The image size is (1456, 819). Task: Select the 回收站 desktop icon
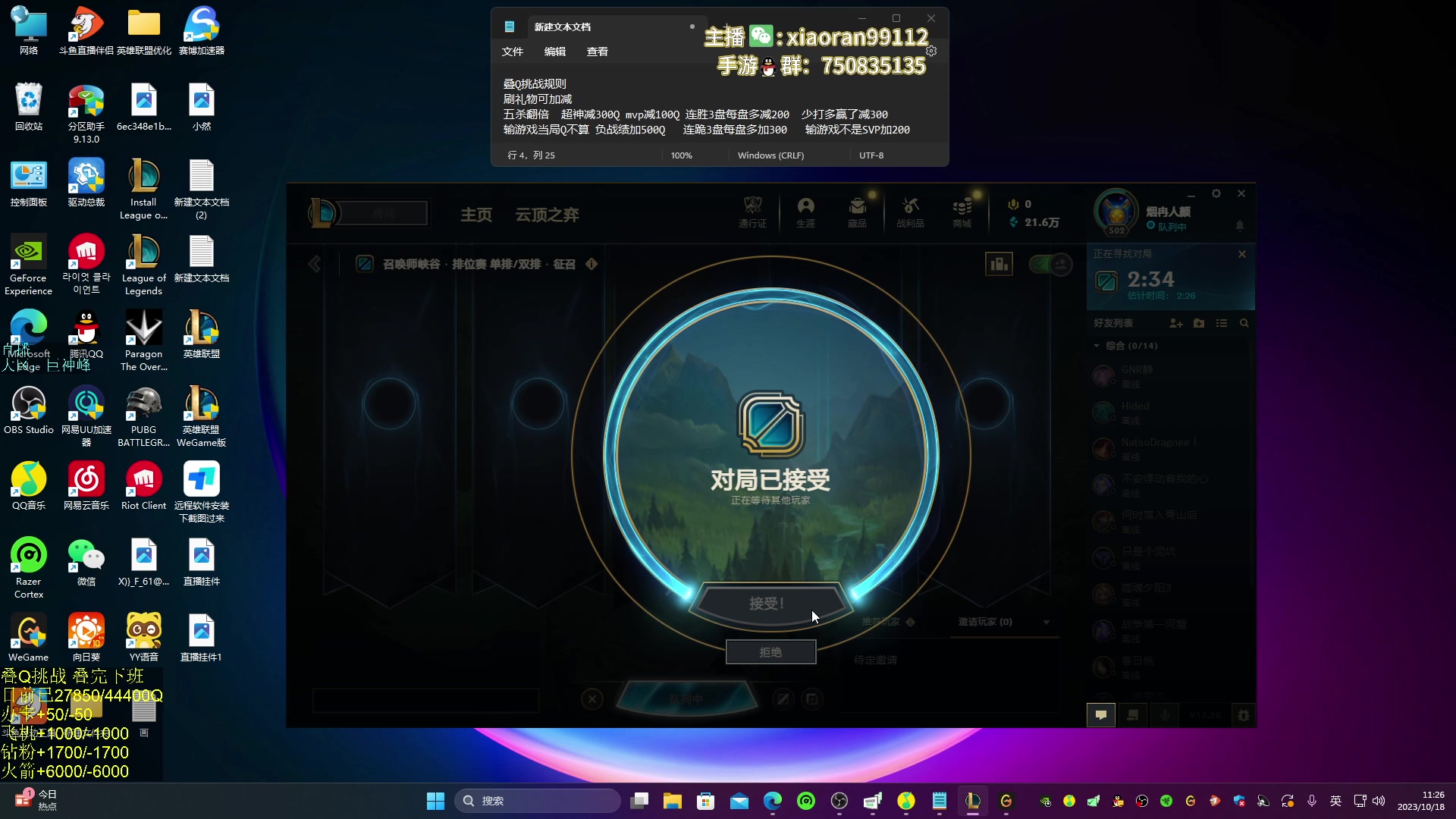coord(29,107)
